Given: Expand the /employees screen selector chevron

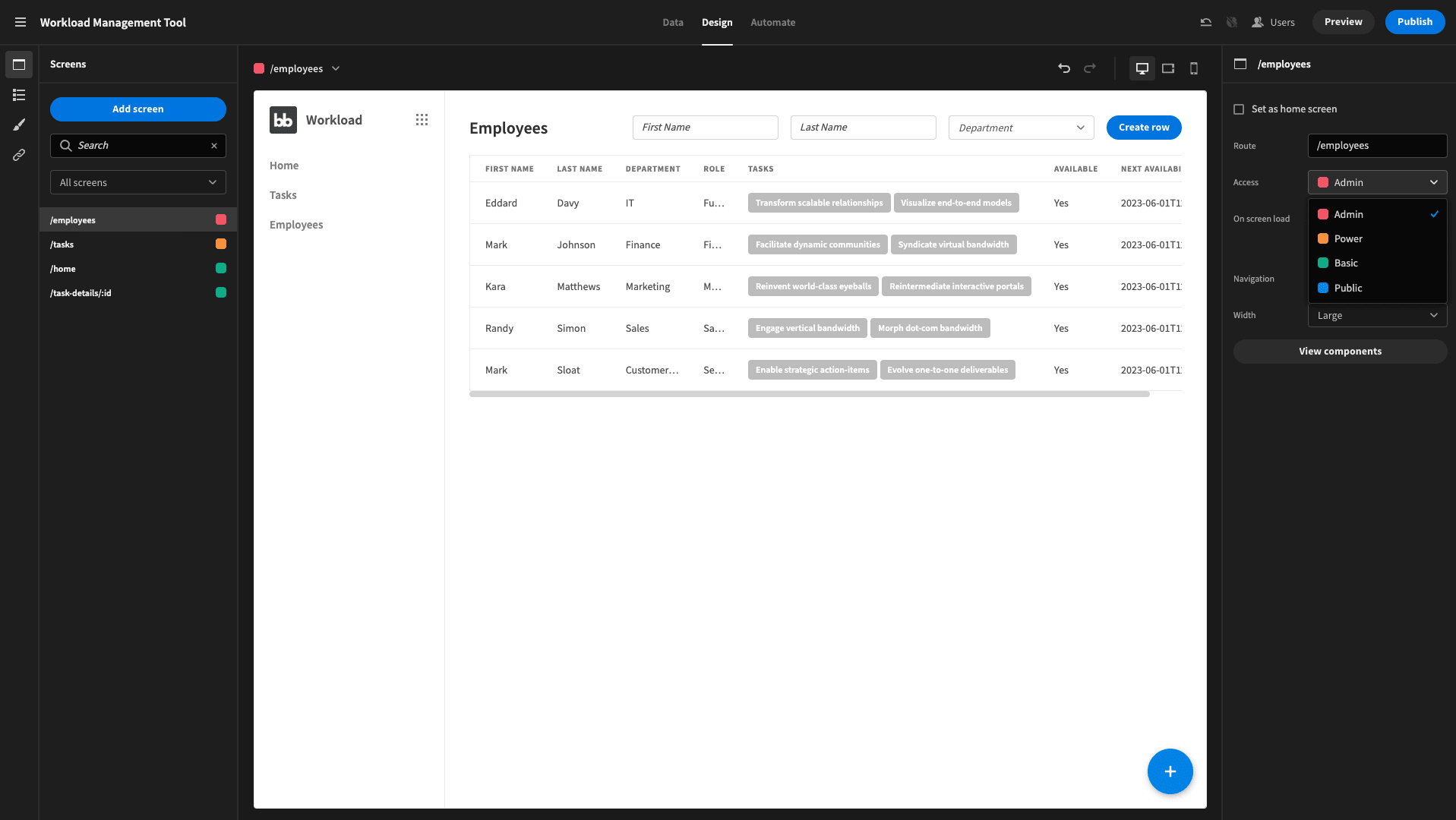Looking at the screenshot, I should pyautogui.click(x=336, y=68).
